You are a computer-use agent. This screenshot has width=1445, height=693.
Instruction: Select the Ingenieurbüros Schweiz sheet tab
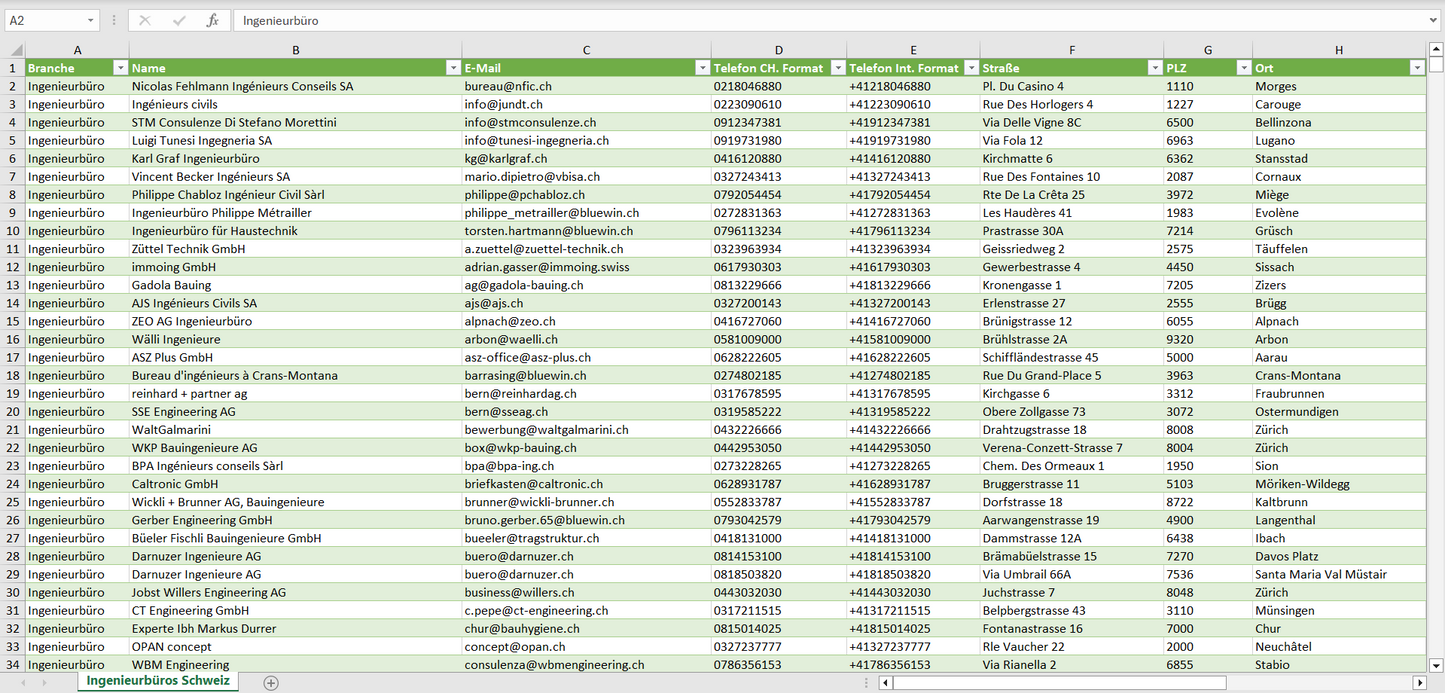coord(158,681)
